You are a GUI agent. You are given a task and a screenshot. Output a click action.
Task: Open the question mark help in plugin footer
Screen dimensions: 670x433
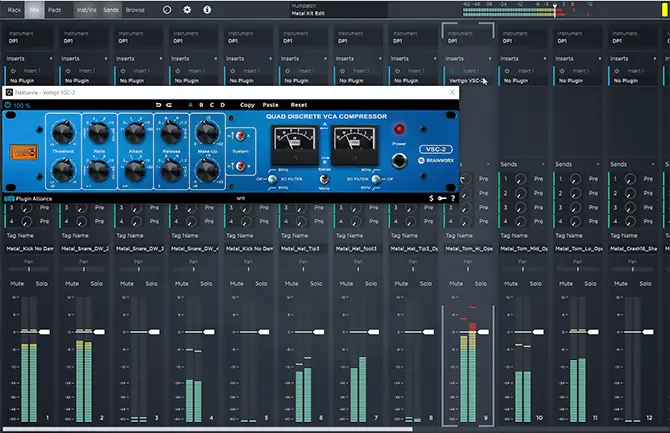click(x=453, y=198)
